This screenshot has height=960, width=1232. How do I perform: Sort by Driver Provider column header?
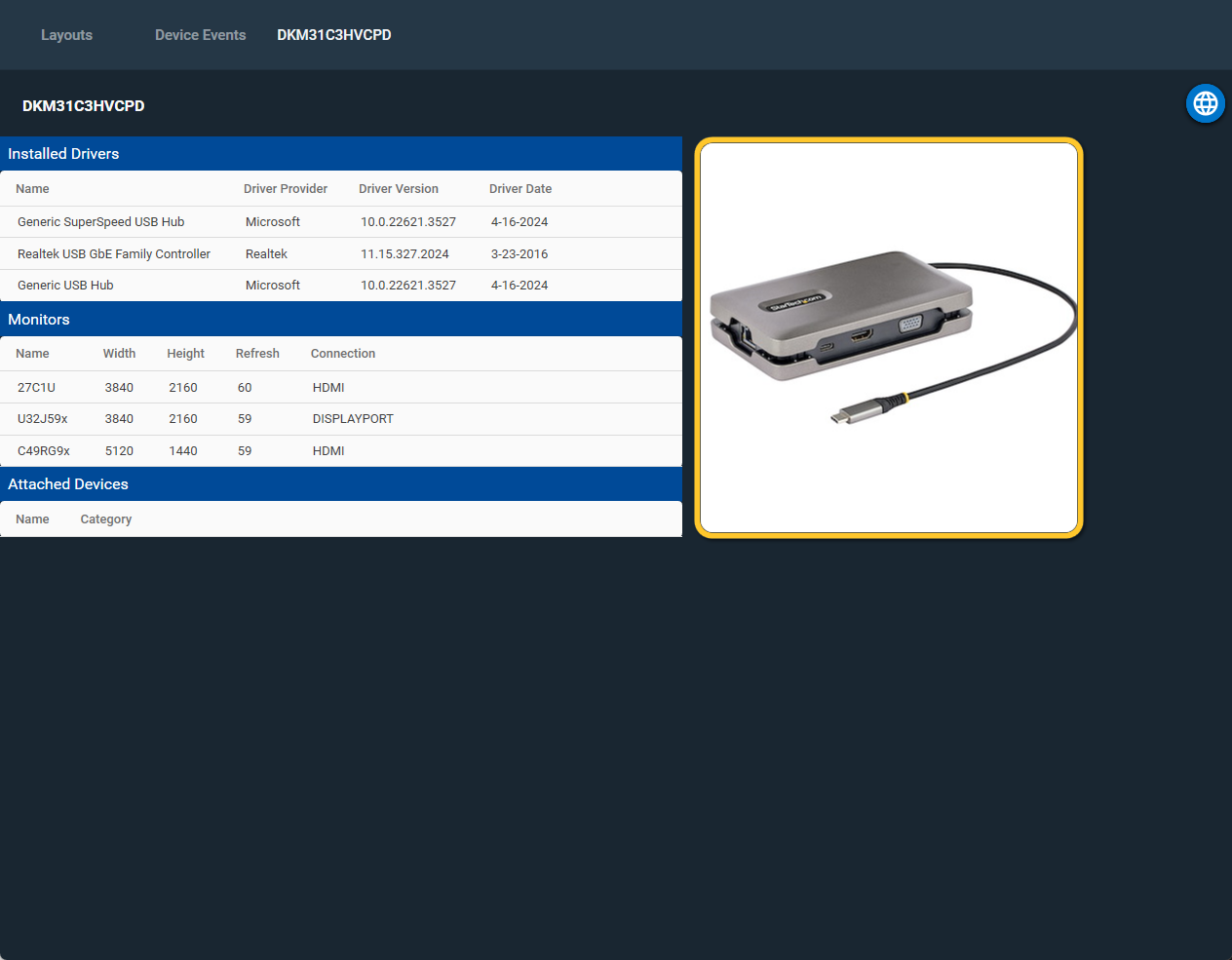[x=285, y=189]
